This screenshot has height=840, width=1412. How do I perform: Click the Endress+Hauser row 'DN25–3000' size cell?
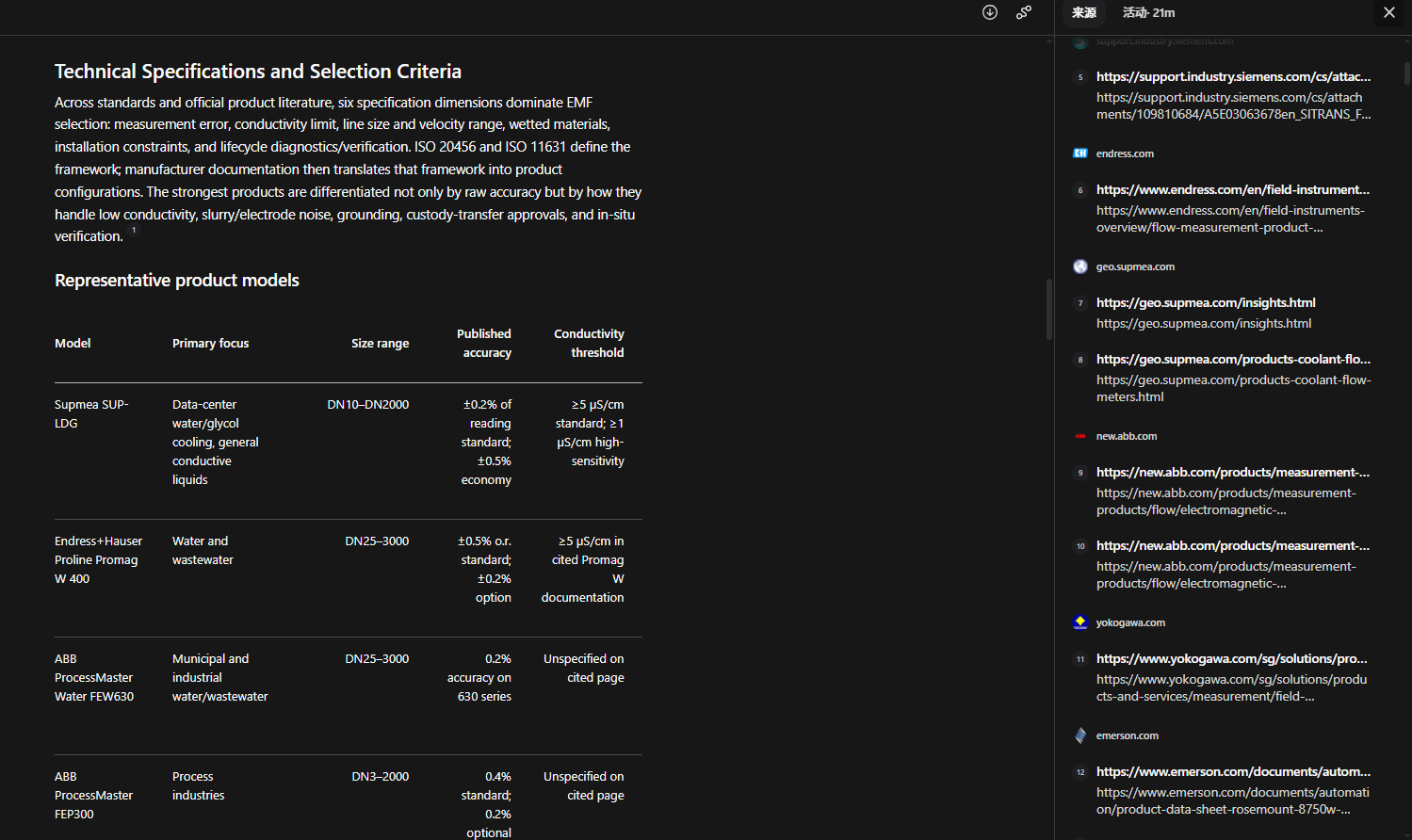[377, 541]
